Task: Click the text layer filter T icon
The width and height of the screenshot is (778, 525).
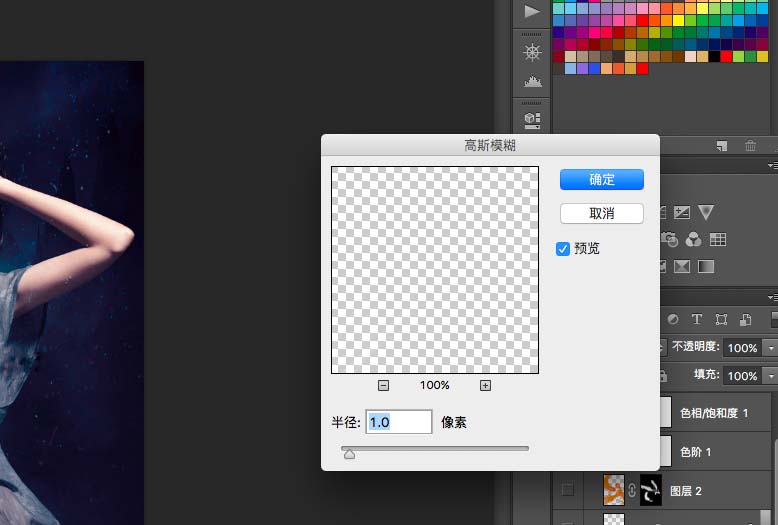Action: coord(697,319)
